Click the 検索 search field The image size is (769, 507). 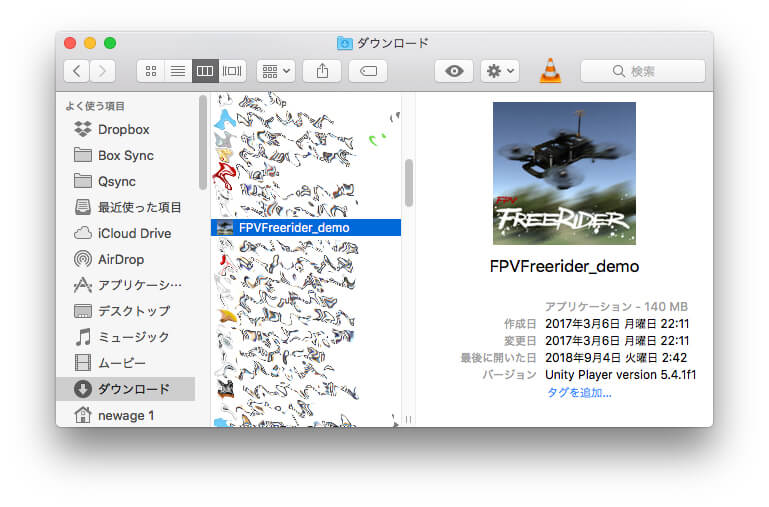click(642, 71)
